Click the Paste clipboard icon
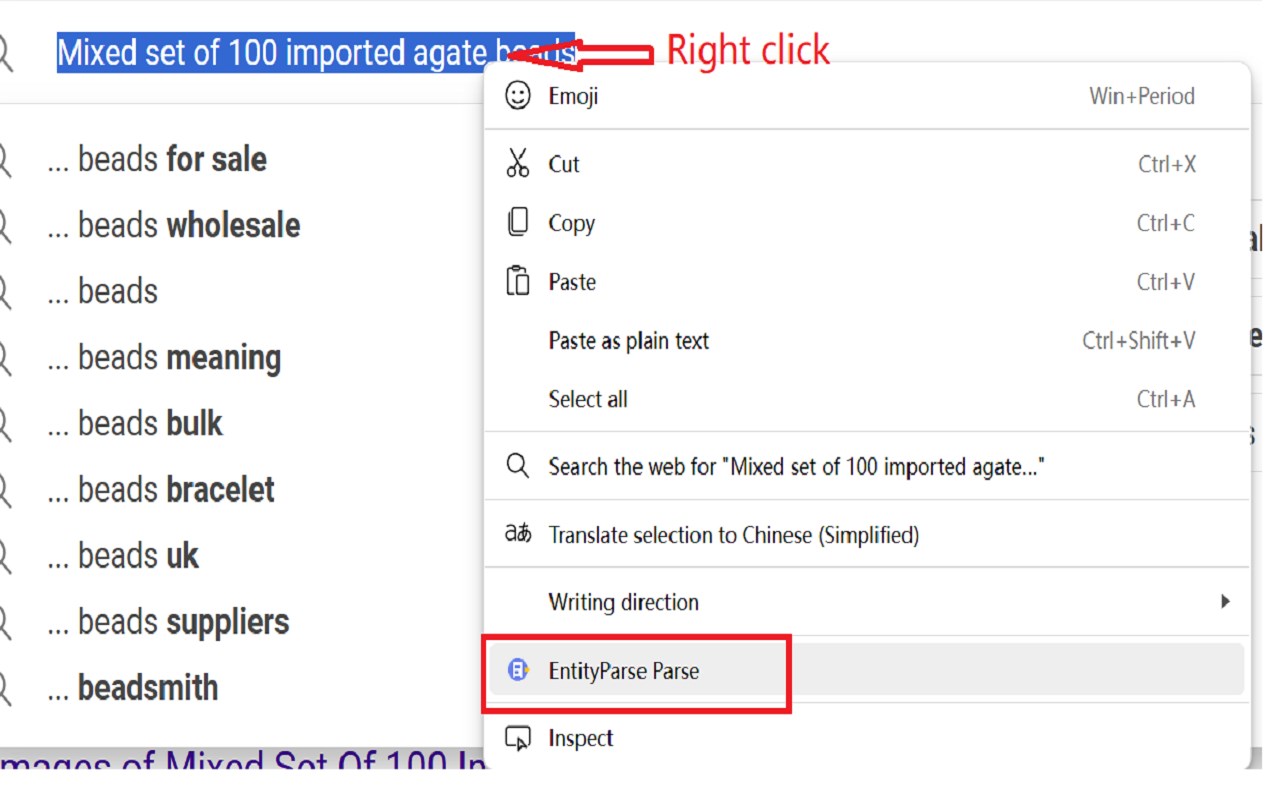The height and width of the screenshot is (800, 1280). tap(518, 282)
